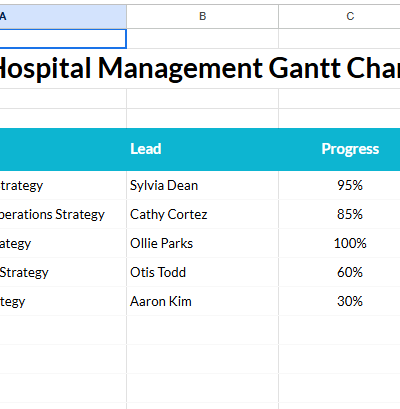The width and height of the screenshot is (400, 409).
Task: Select the 95% progress cell
Action: point(339,185)
